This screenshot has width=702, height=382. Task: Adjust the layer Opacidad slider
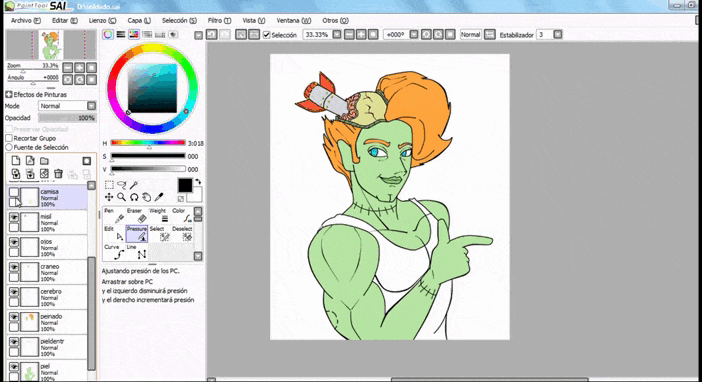[x=67, y=118]
